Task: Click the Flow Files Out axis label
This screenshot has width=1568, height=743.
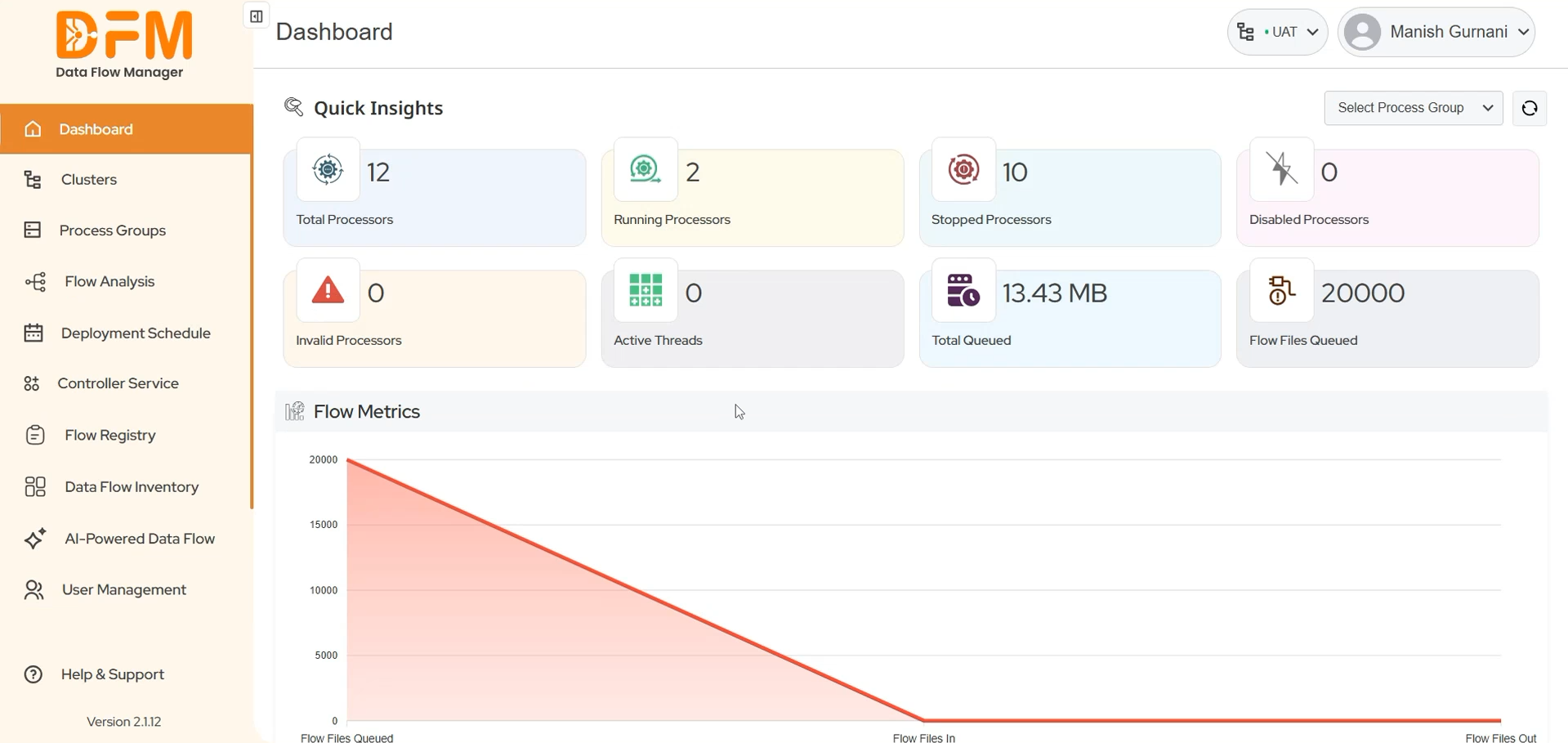Action: [1502, 736]
